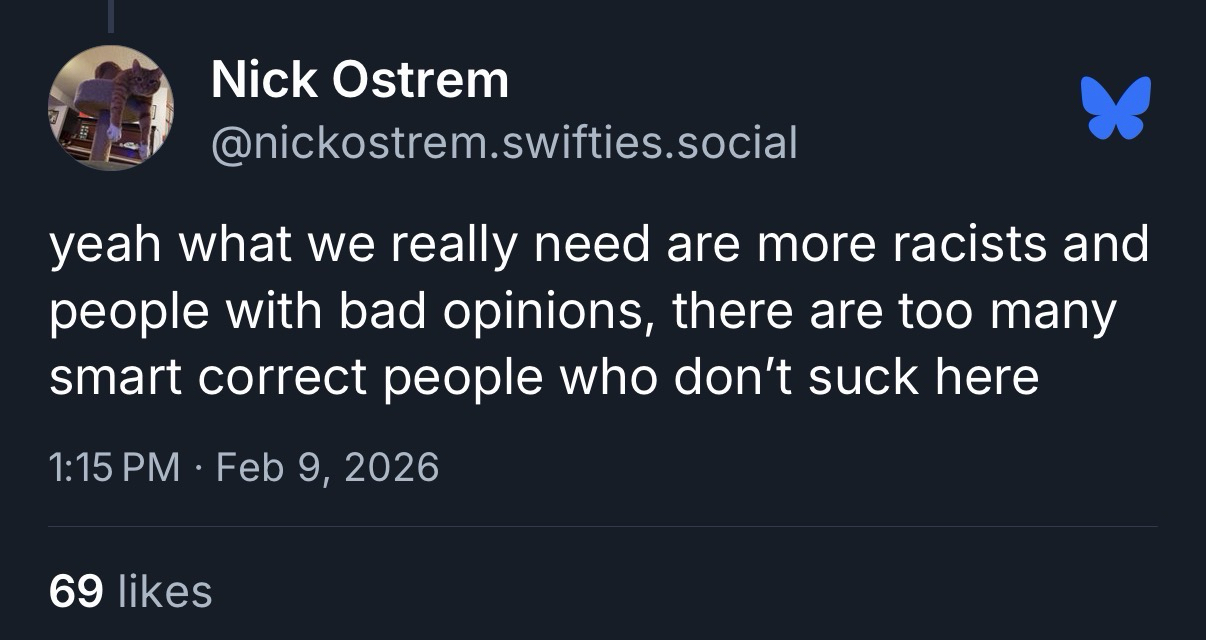This screenshot has height=640, width=1206.
Task: Click the 1:15 PM timestamp
Action: pyautogui.click(x=115, y=467)
